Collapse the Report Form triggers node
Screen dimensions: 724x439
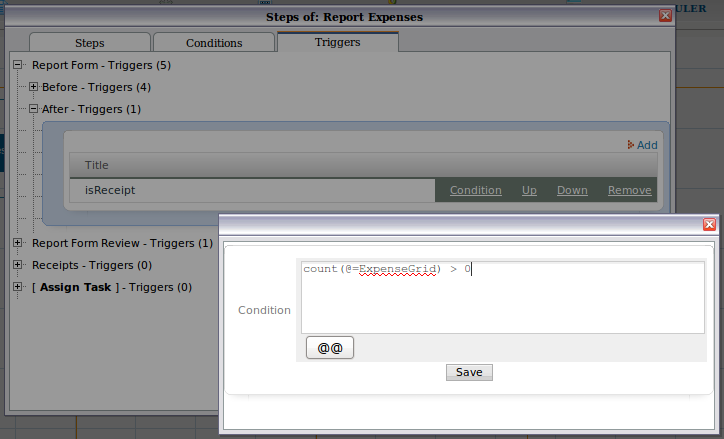coord(18,65)
